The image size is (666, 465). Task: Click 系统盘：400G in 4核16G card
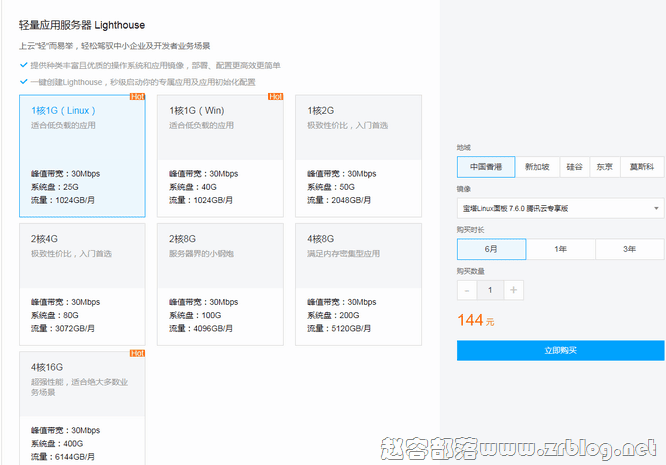coord(57,443)
